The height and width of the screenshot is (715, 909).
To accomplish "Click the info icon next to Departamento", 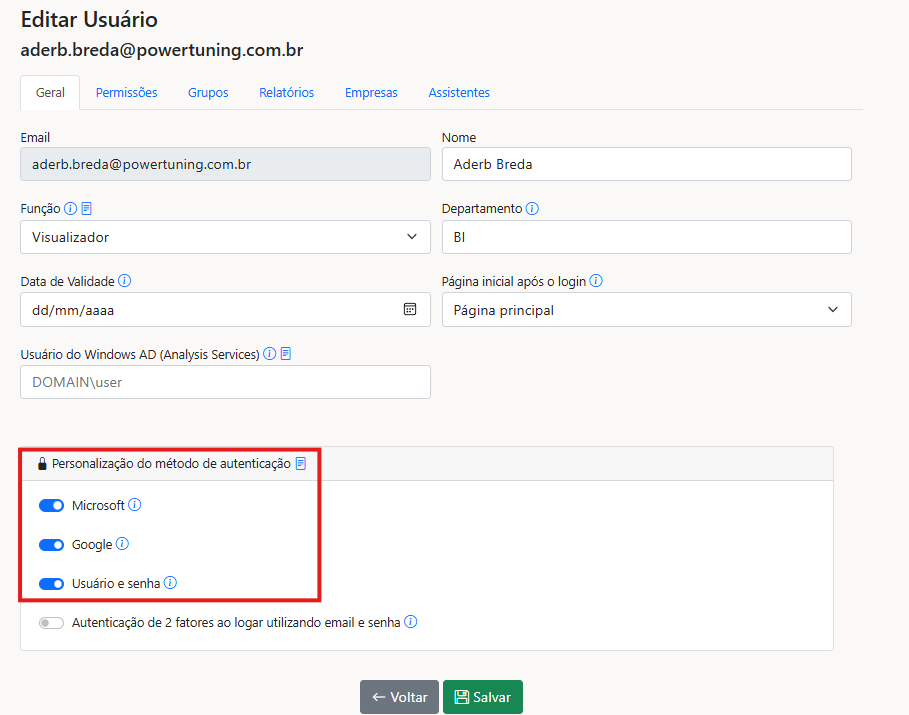I will (532, 209).
